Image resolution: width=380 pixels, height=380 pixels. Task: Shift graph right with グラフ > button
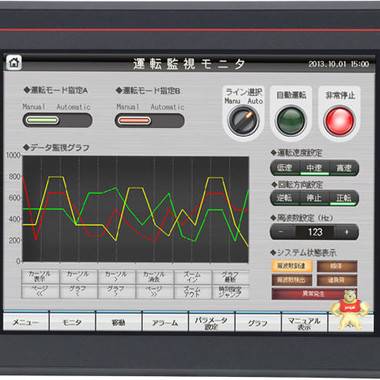pos(116,291)
